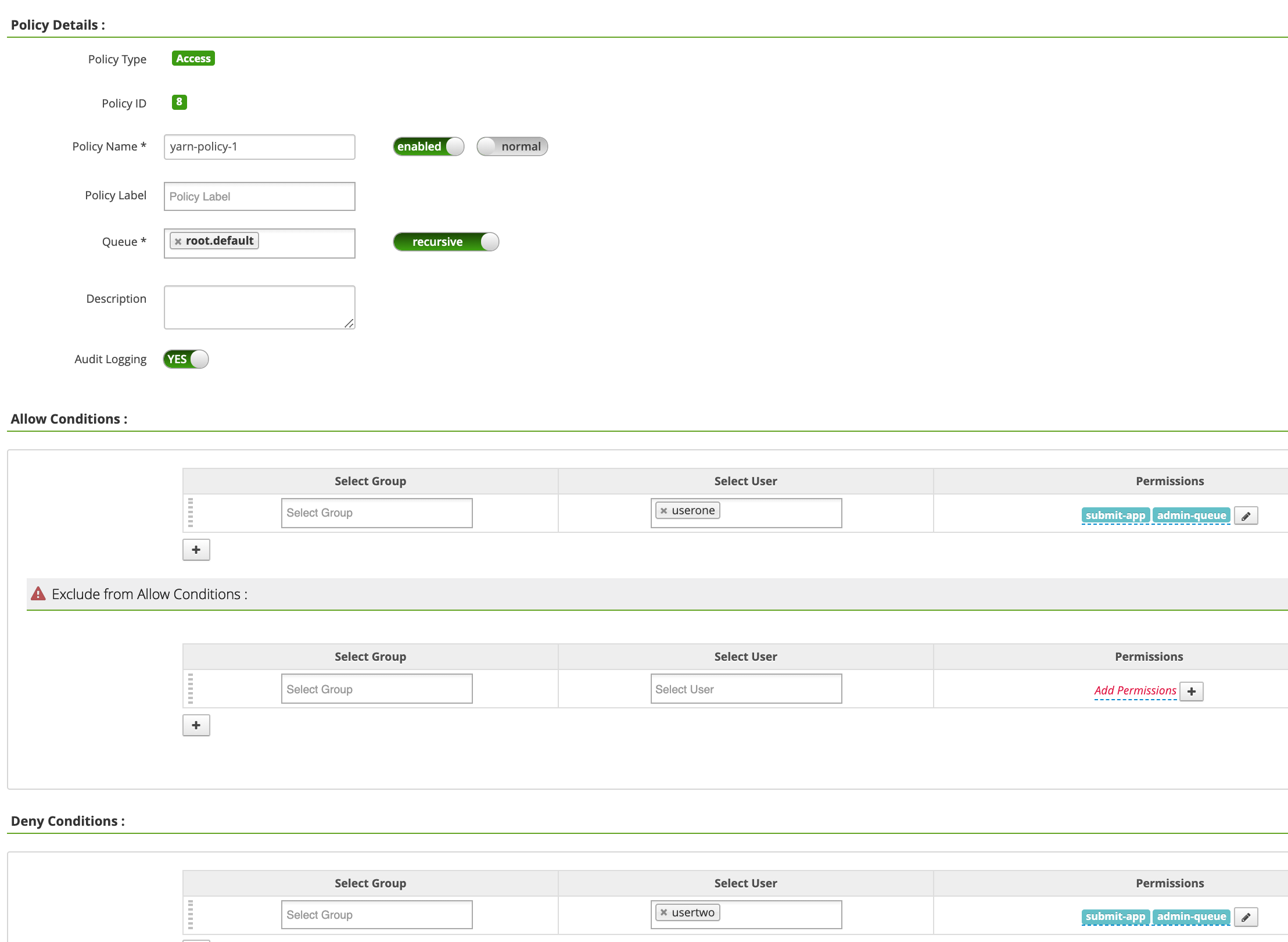Click submit-app permission tag for userone

(x=1115, y=515)
